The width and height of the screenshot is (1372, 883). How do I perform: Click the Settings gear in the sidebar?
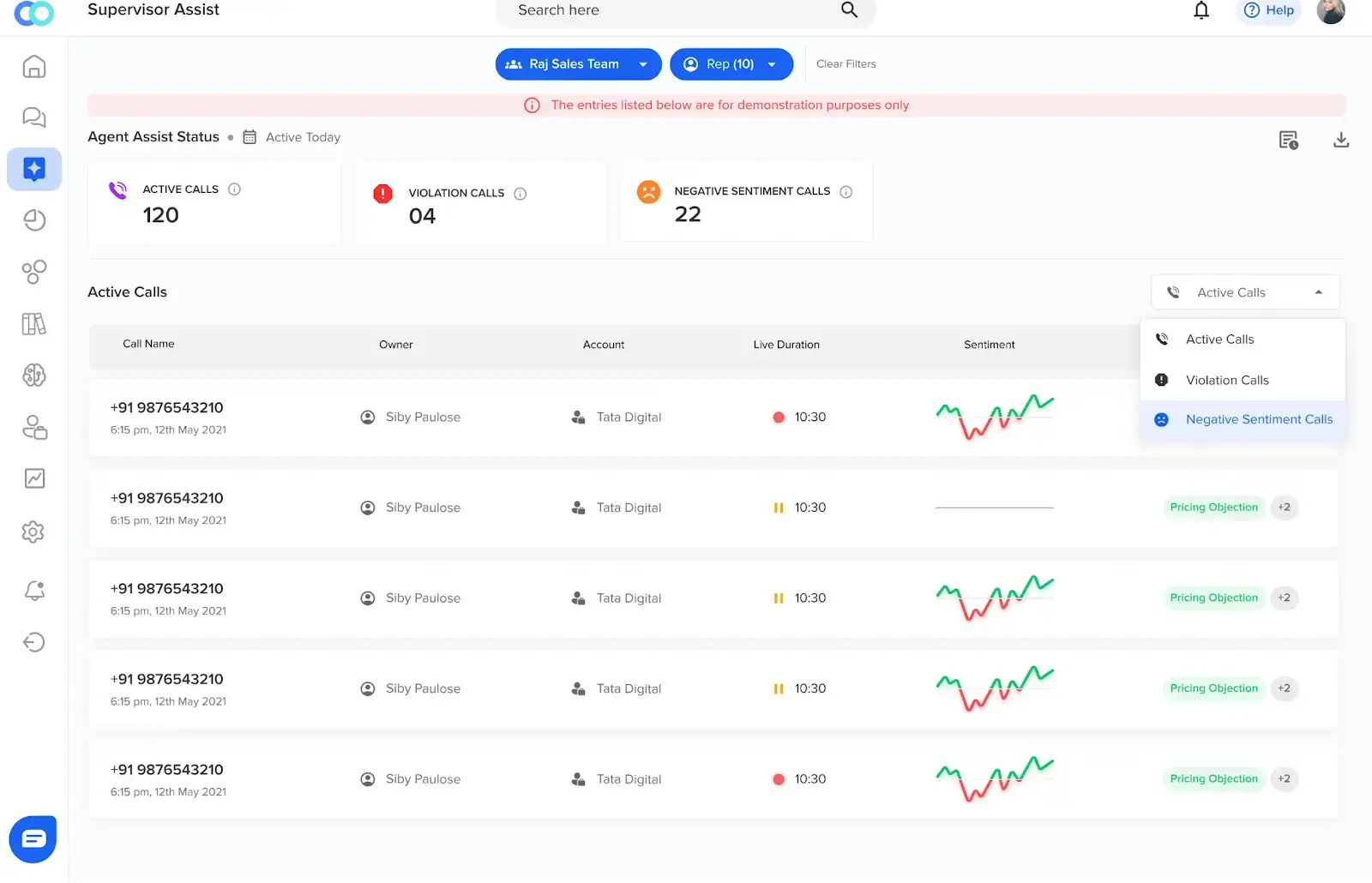pos(33,532)
